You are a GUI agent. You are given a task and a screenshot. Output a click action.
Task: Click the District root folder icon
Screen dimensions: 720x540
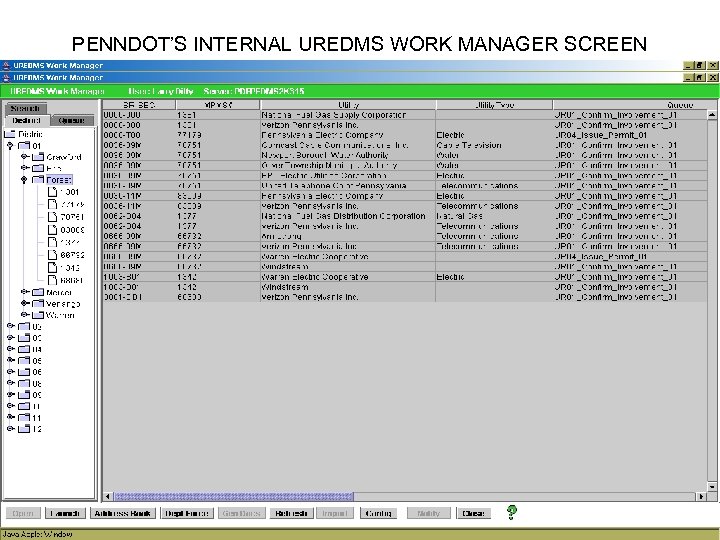(10, 134)
